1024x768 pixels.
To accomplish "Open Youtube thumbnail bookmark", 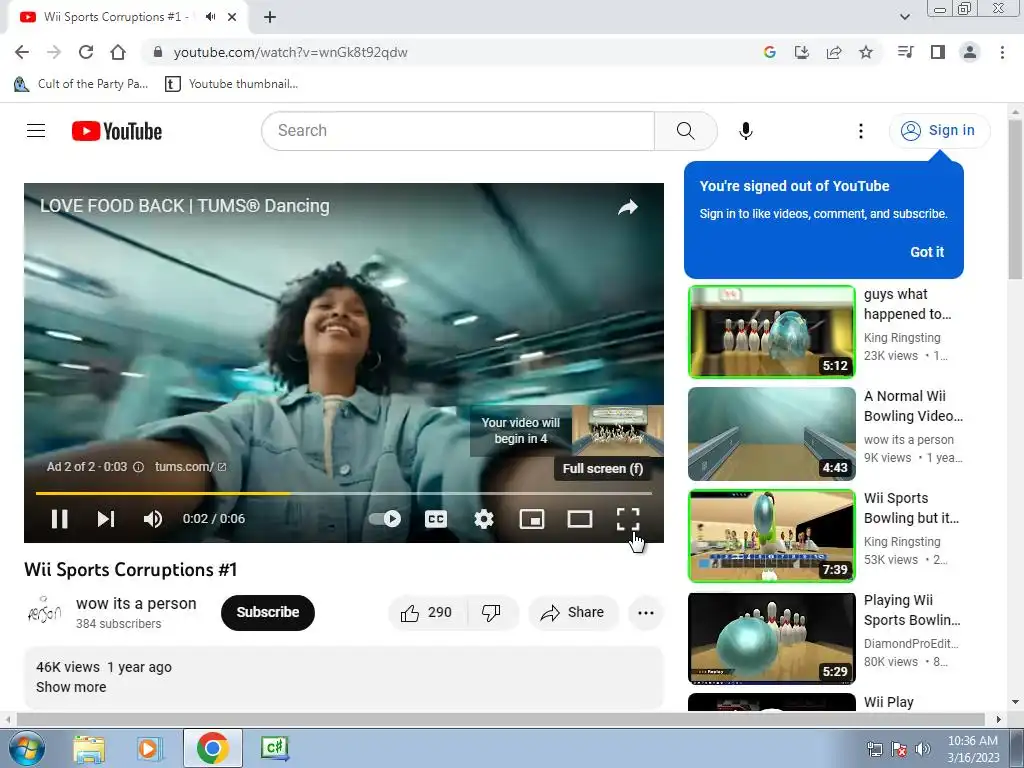I will pyautogui.click(x=232, y=84).
